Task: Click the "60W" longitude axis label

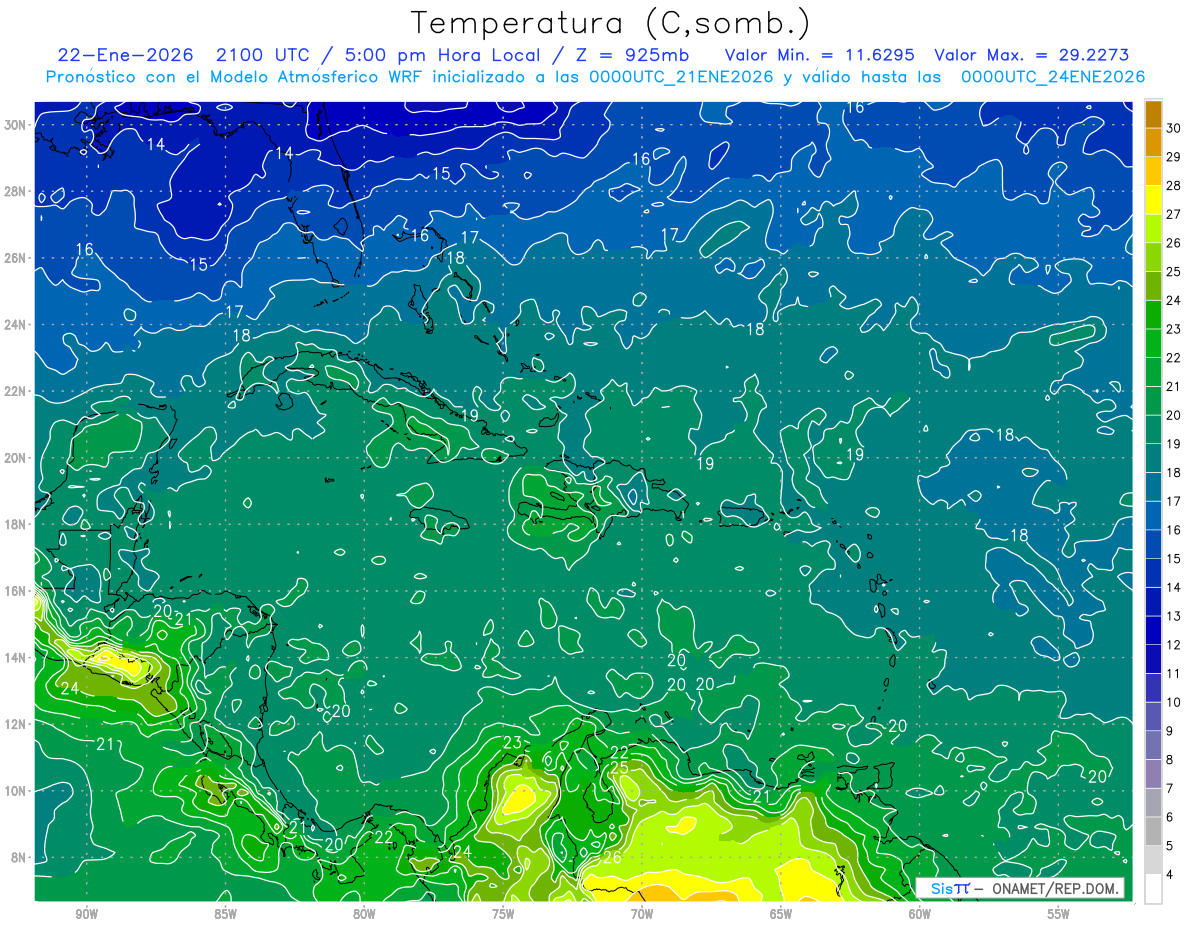Action: pos(920,914)
